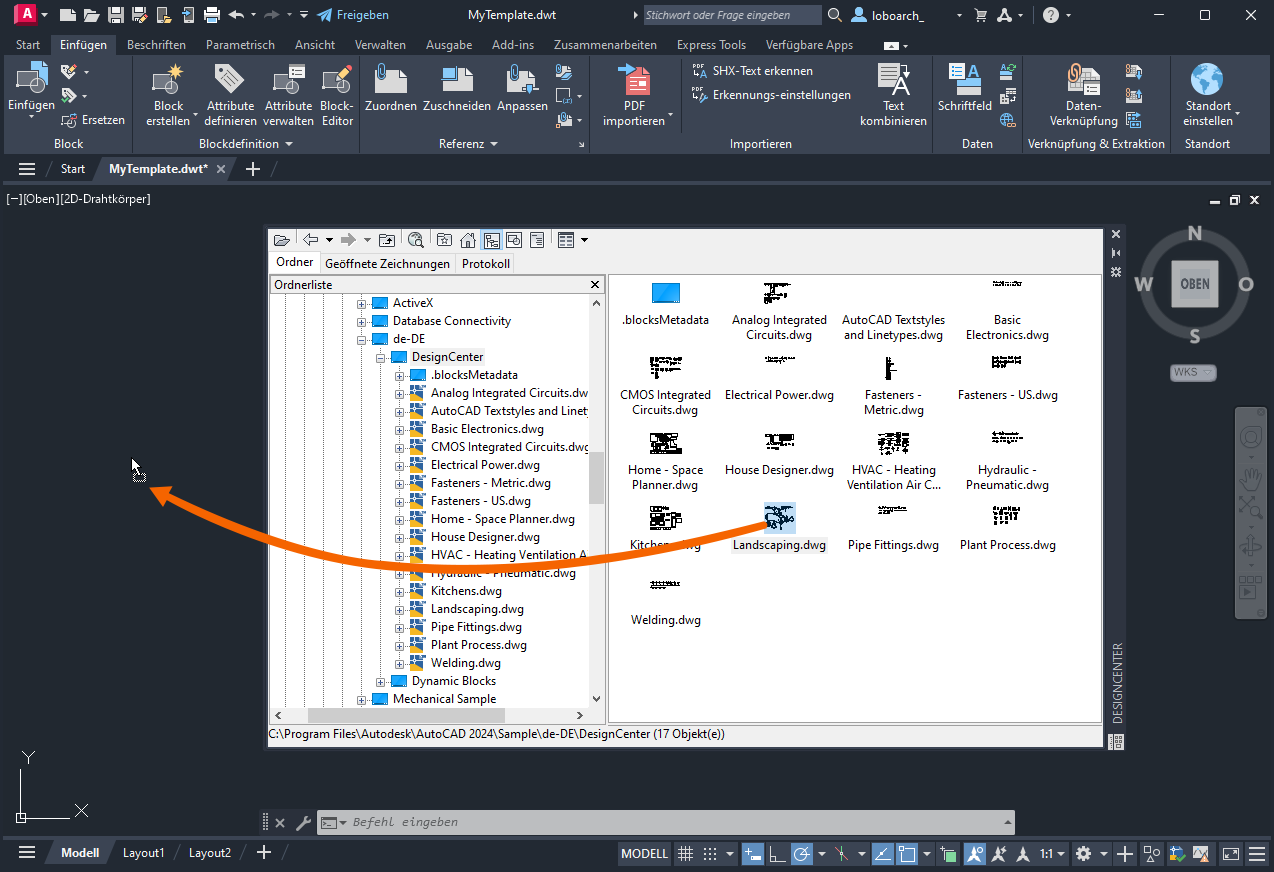
Task: Open the Start file tab
Action: tap(73, 169)
